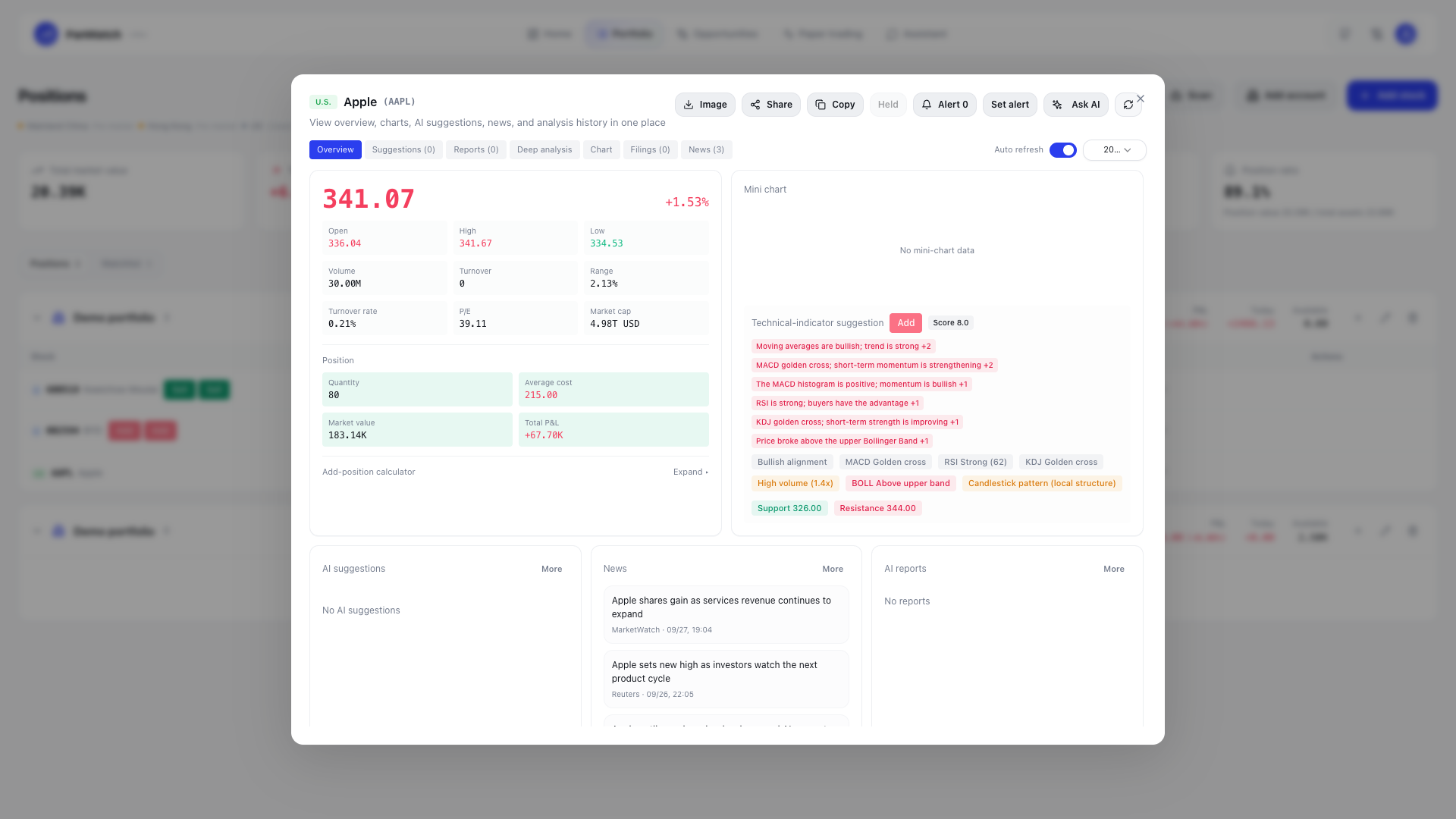Open More under AI suggestions
Image resolution: width=1456 pixels, height=819 pixels.
(x=551, y=569)
